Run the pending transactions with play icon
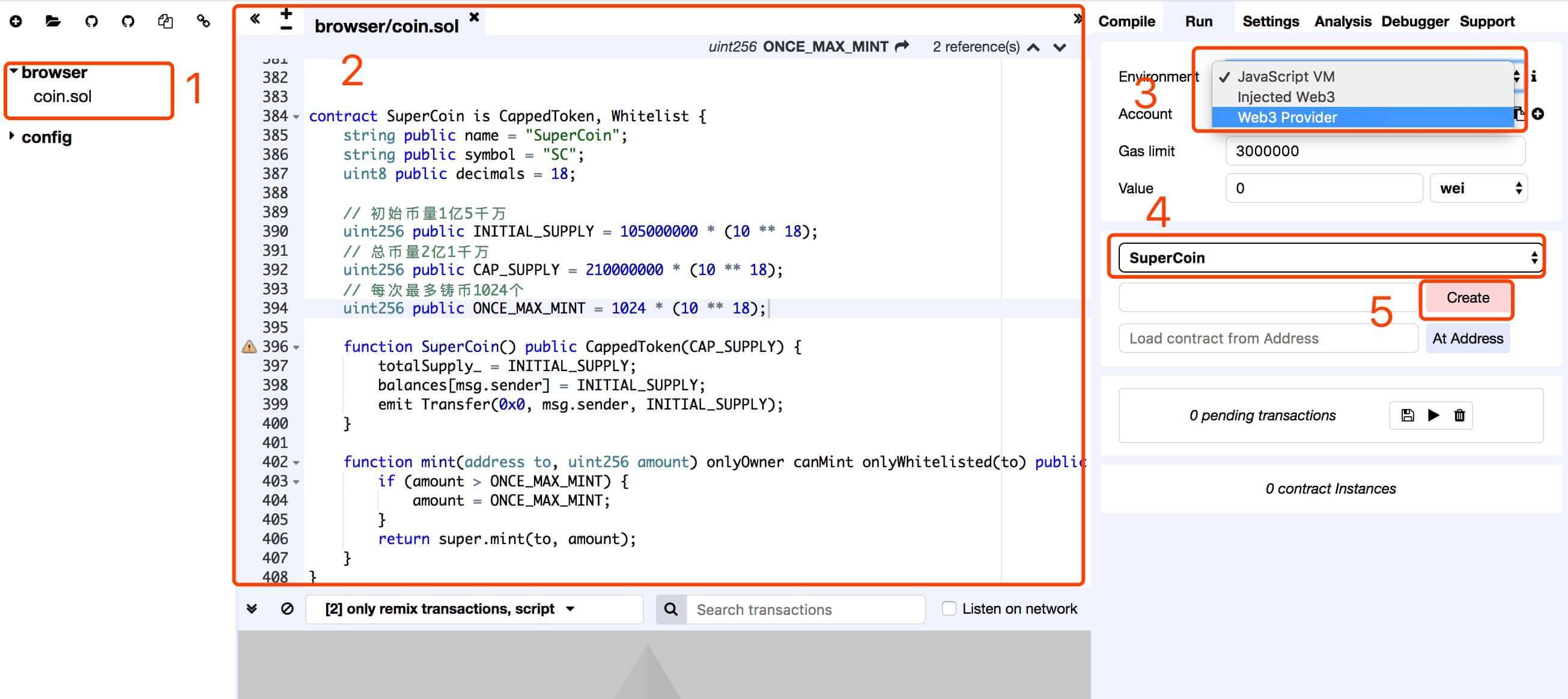 coord(1433,416)
